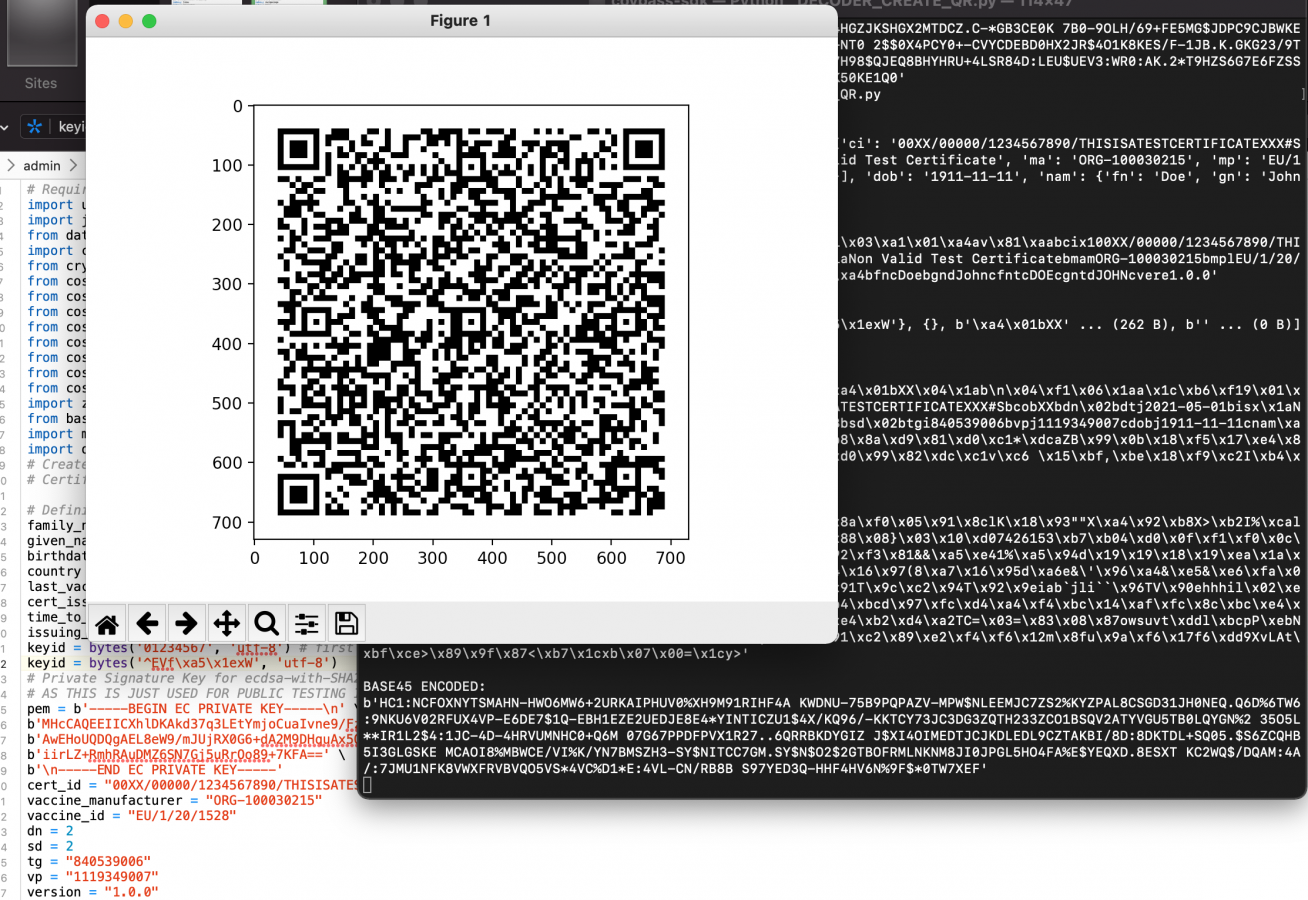The width and height of the screenshot is (1308, 900).
Task: Click the Forward arrow in the figure toolbar
Action: (x=186, y=623)
